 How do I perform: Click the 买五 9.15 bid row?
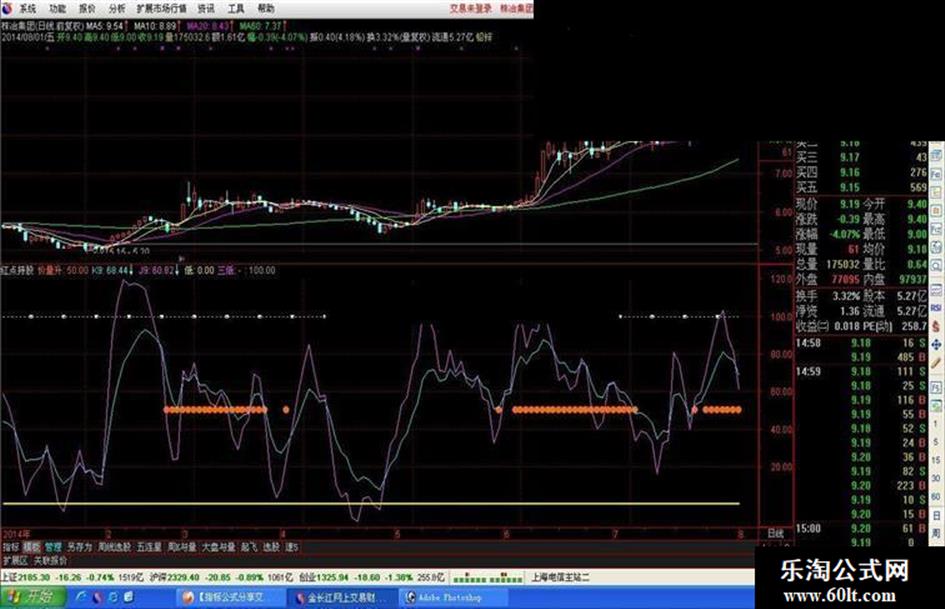point(861,188)
